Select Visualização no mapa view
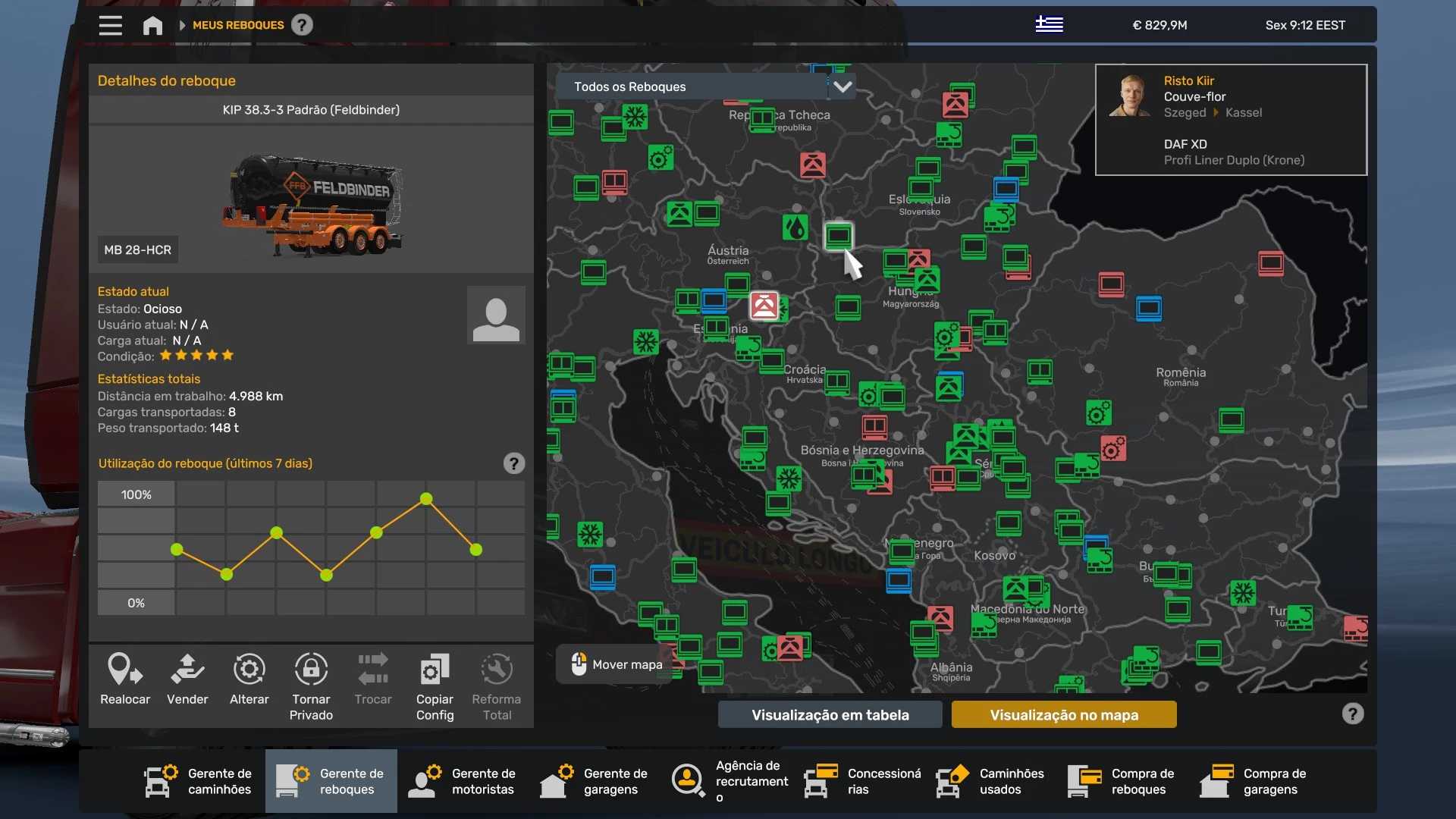The height and width of the screenshot is (819, 1456). tap(1063, 714)
